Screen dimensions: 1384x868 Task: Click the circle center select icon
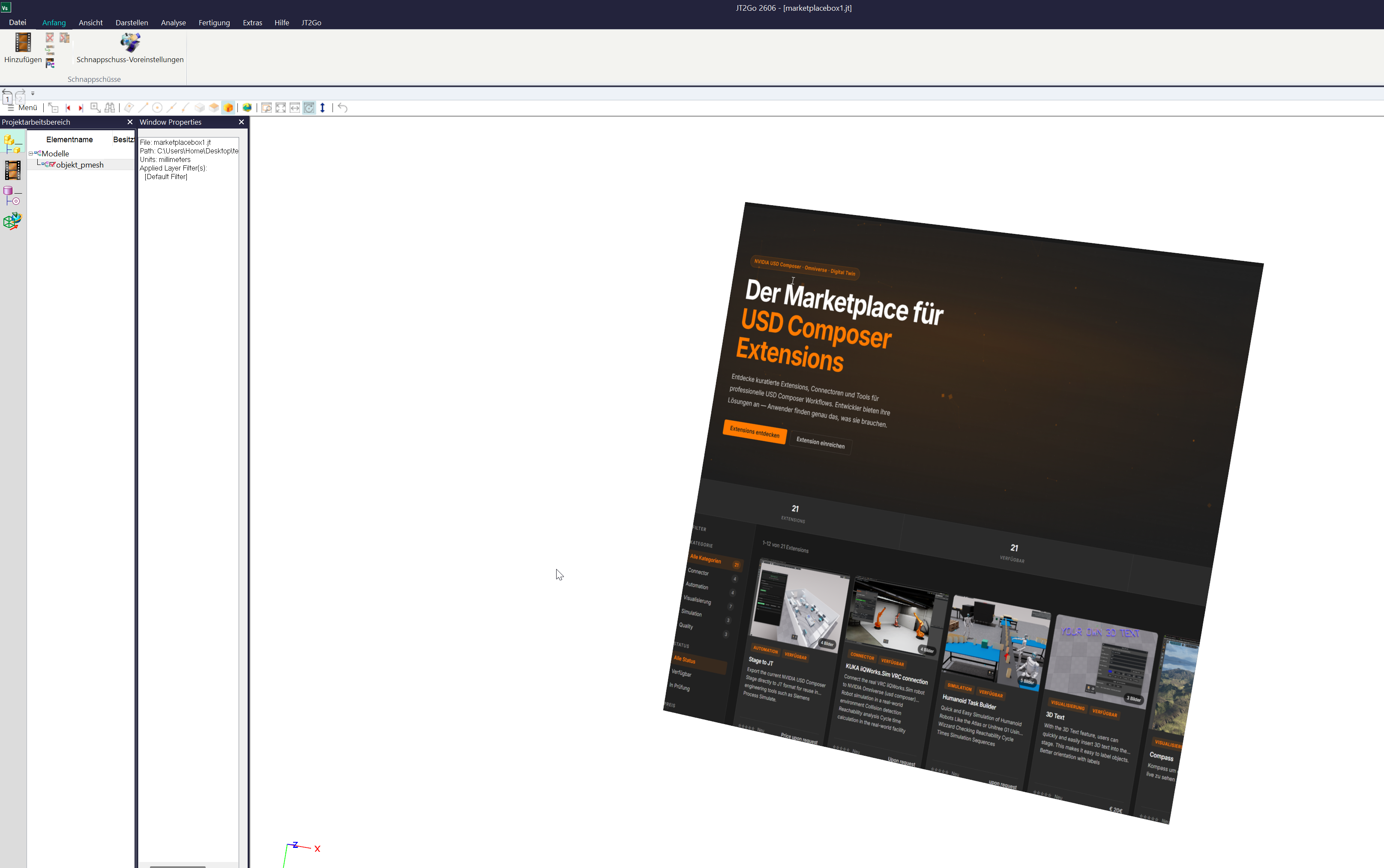click(x=157, y=108)
